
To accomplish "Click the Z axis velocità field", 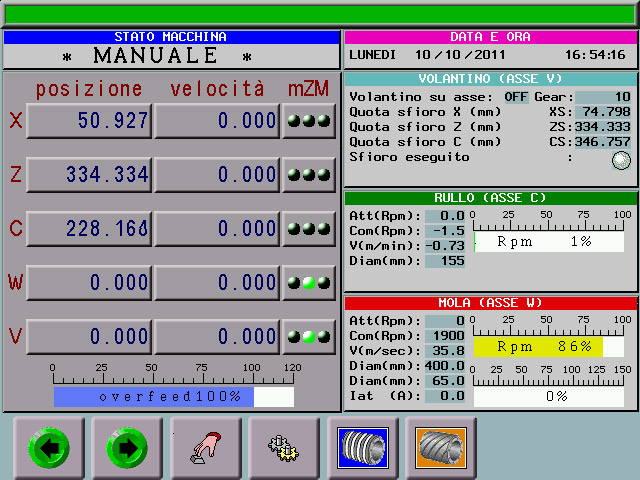I will coord(217,175).
